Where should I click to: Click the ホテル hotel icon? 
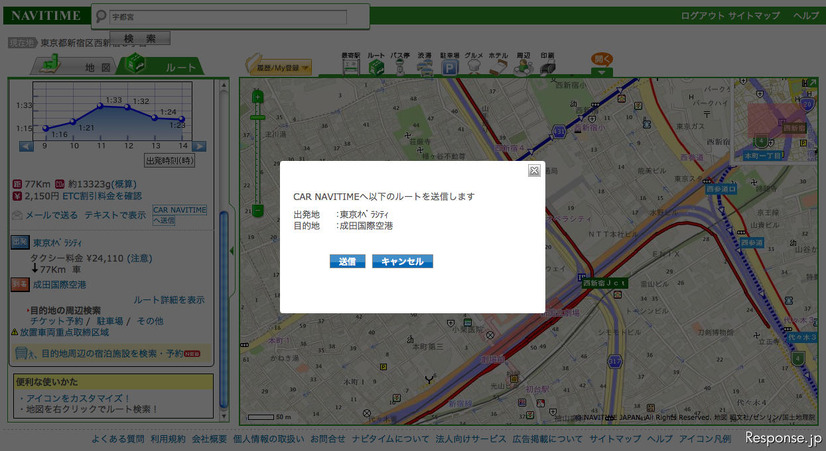498,64
